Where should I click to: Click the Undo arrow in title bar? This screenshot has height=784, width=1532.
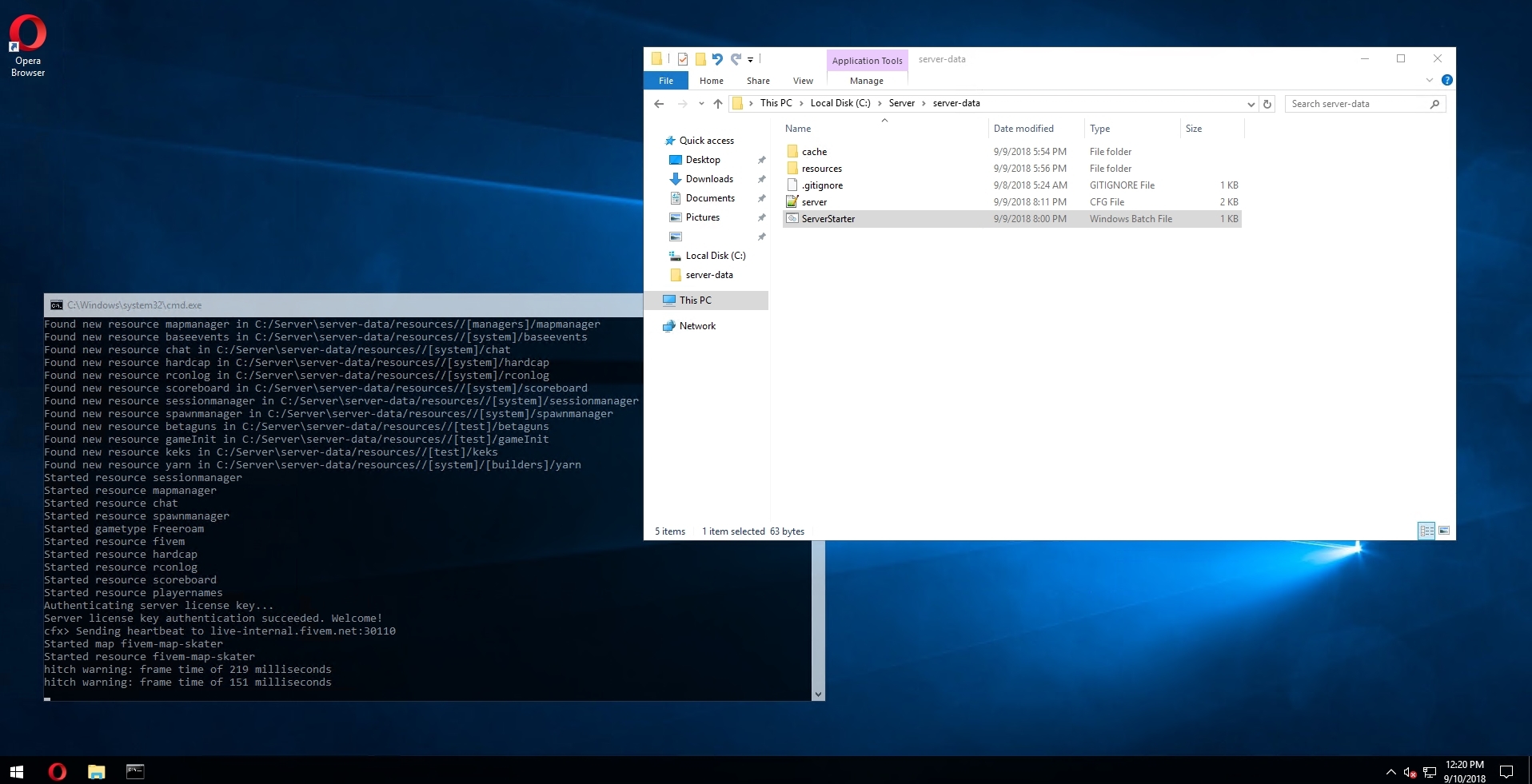click(717, 59)
